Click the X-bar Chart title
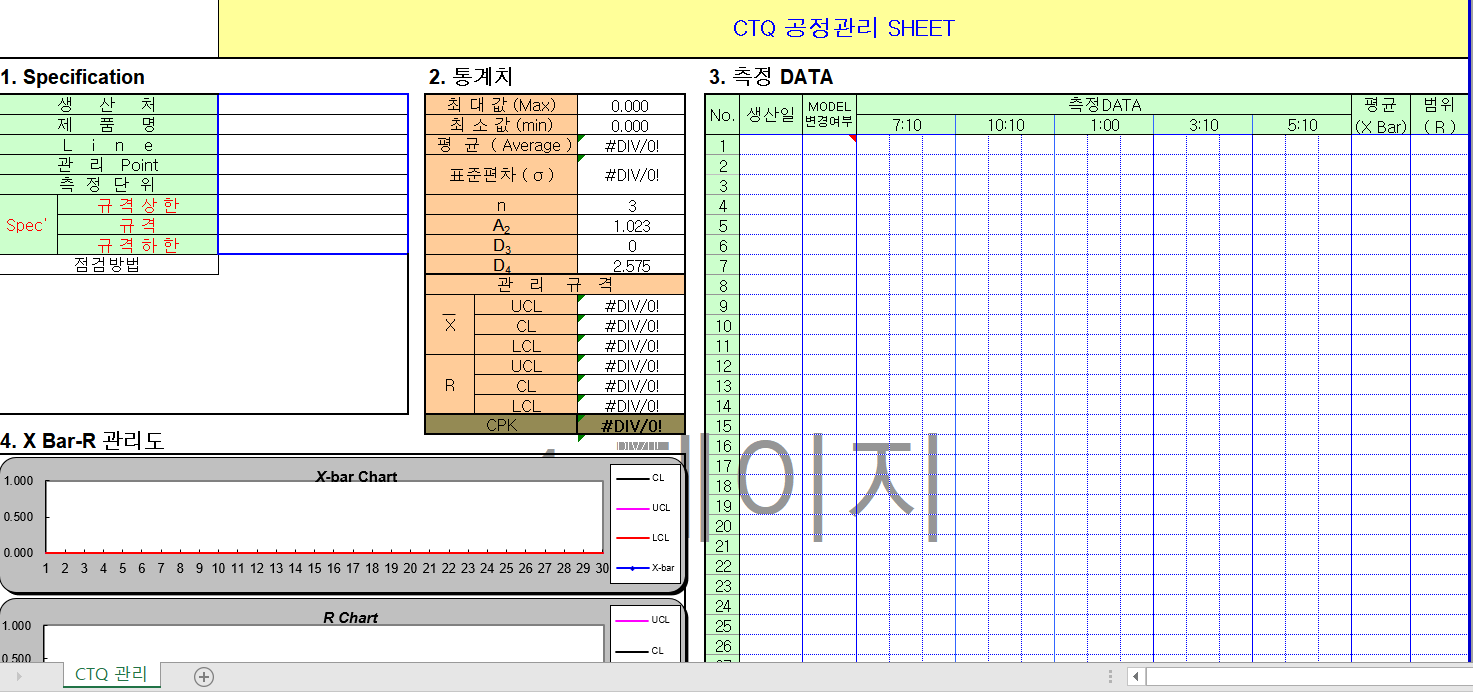Viewport: 1473px width, 692px height. pyautogui.click(x=357, y=476)
